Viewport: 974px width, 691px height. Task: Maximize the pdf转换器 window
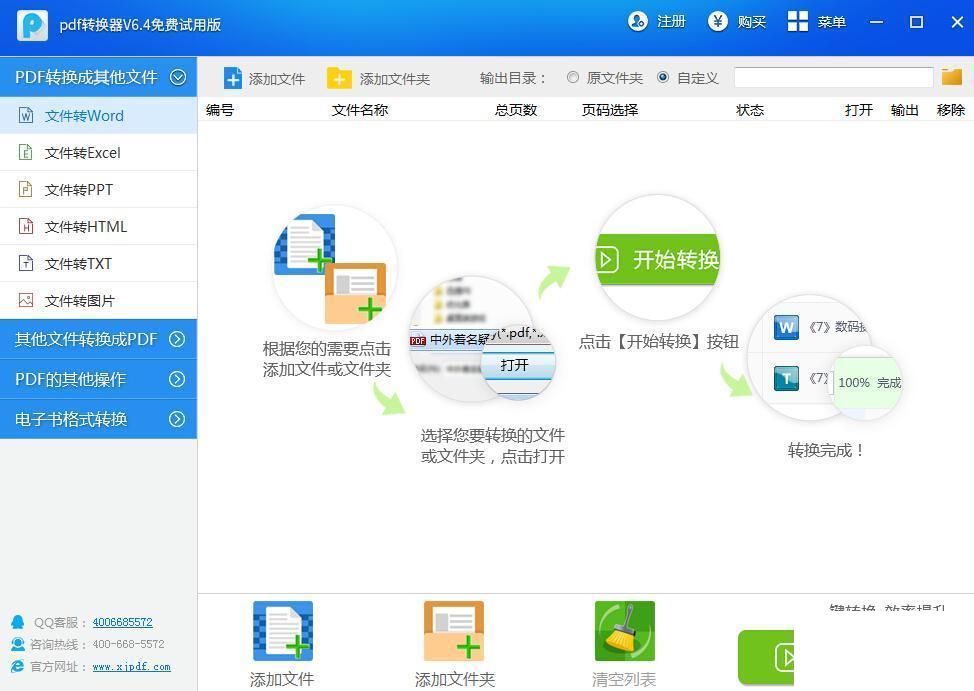(x=916, y=22)
